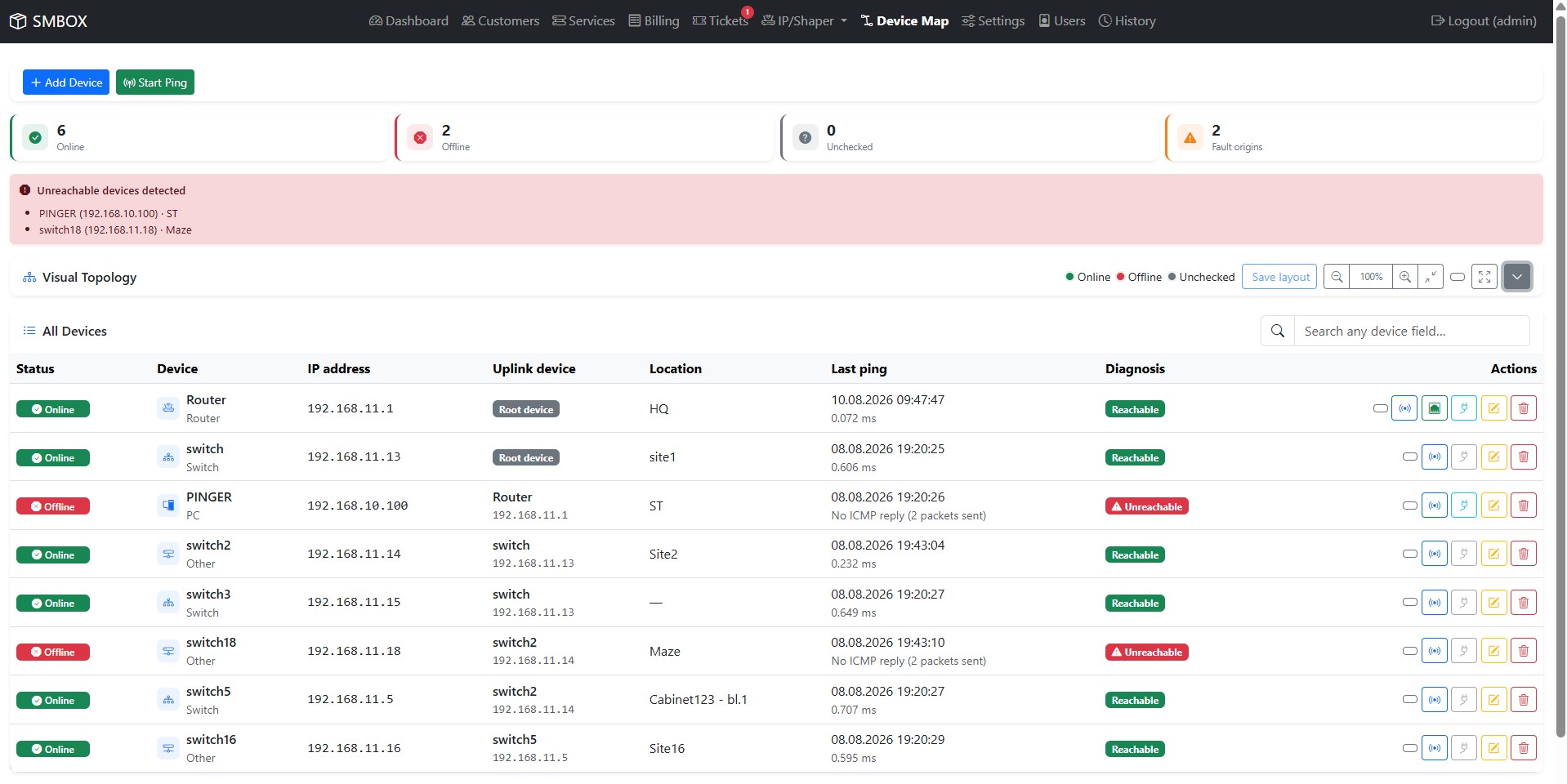The image size is (1567, 784).
Task: Toggle the switch in the switch18 row
Action: 1410,651
